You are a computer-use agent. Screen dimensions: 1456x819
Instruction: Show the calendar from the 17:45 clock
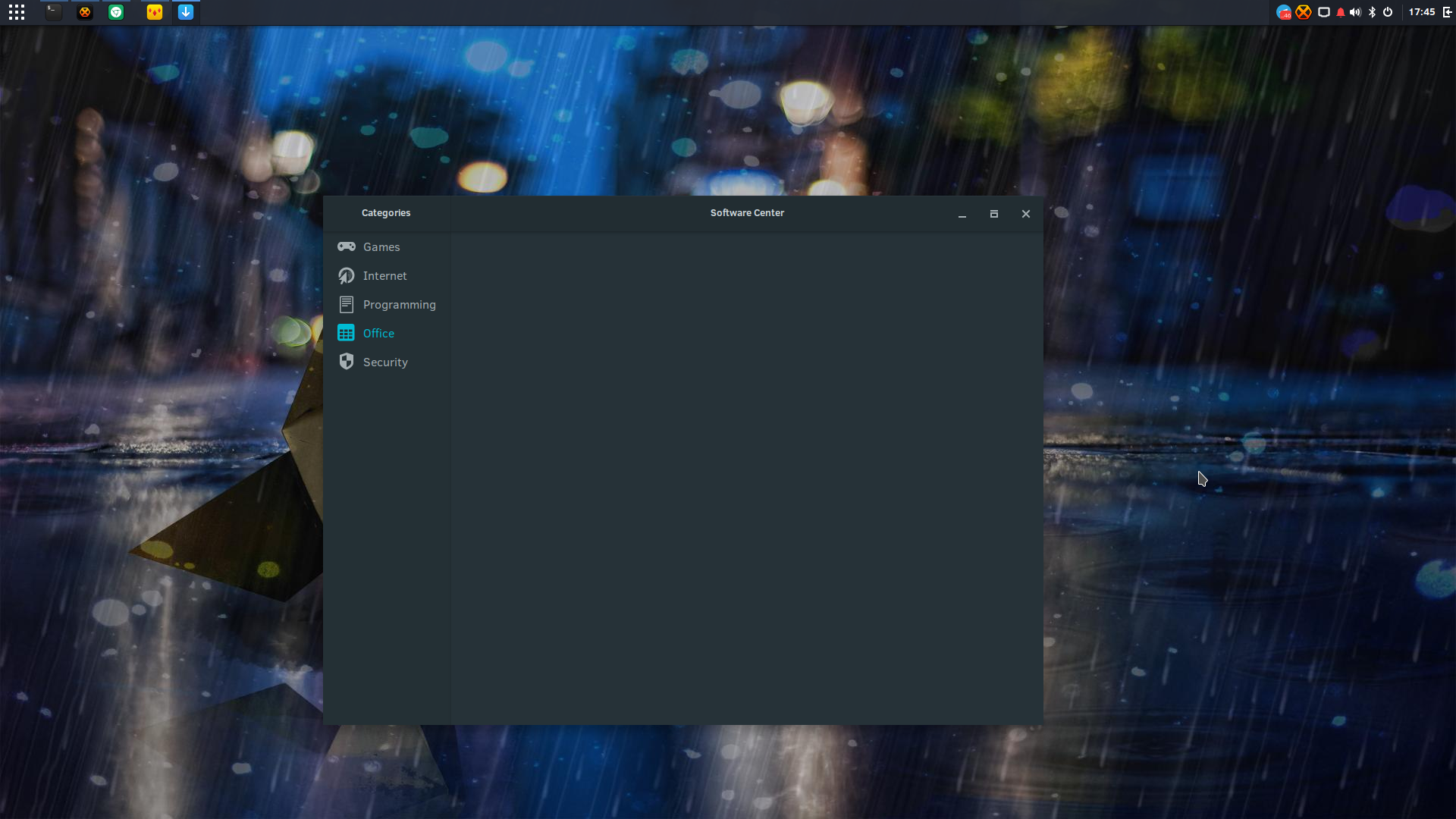pos(1422,12)
